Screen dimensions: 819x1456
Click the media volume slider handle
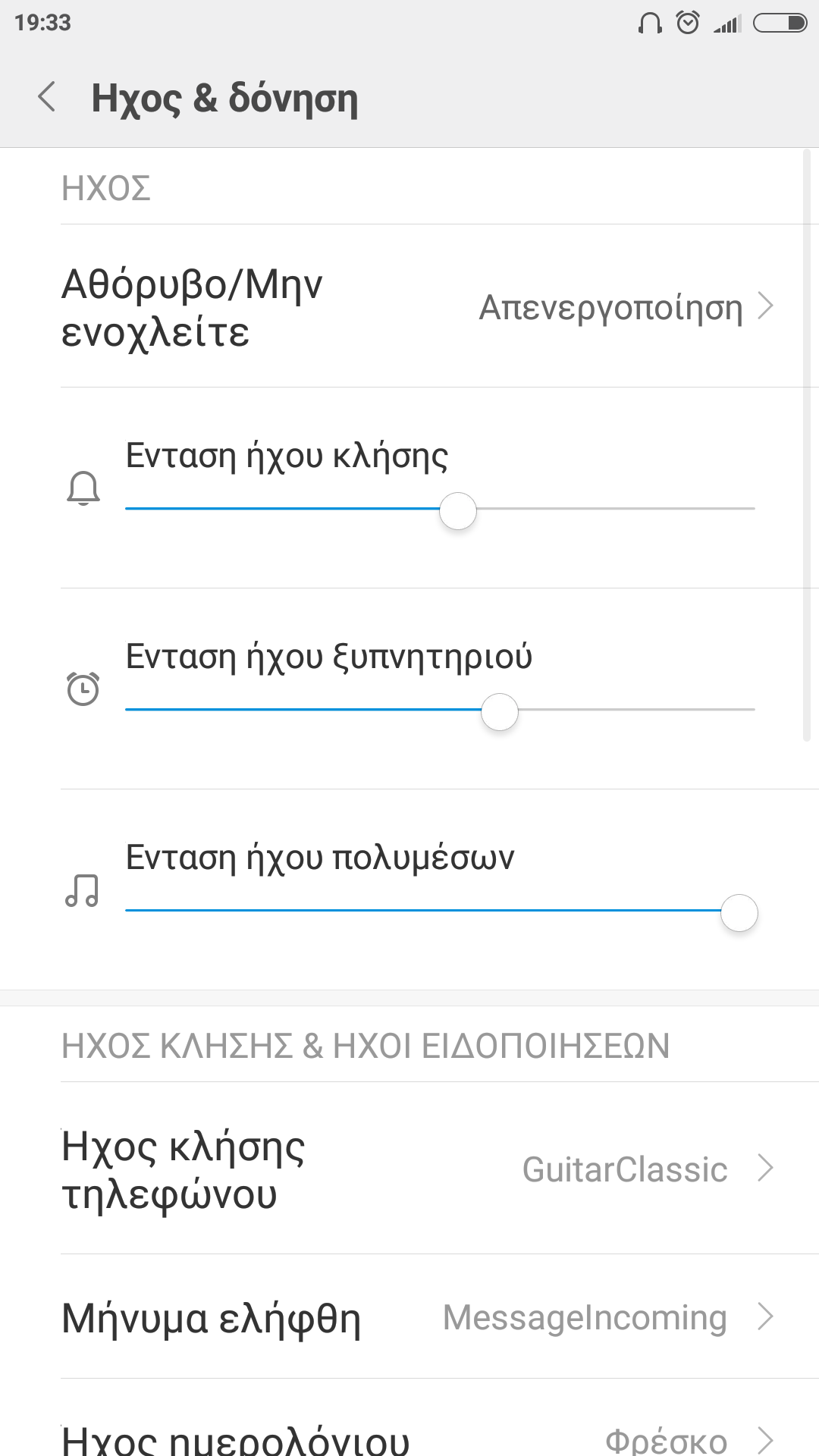[x=739, y=913]
